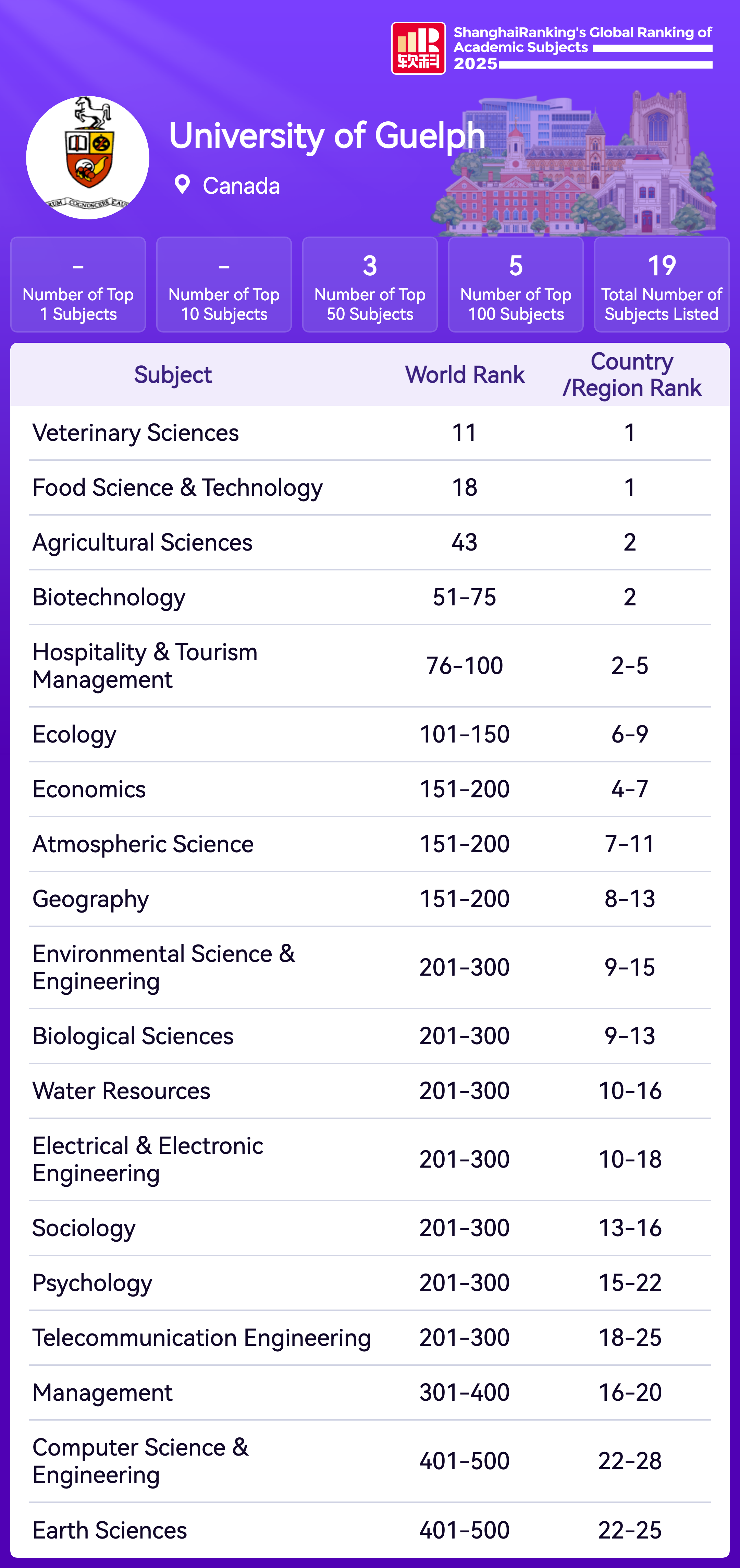Select the Atmospheric Science subject row
Screen dimensions: 740x1568
[x=143, y=844]
